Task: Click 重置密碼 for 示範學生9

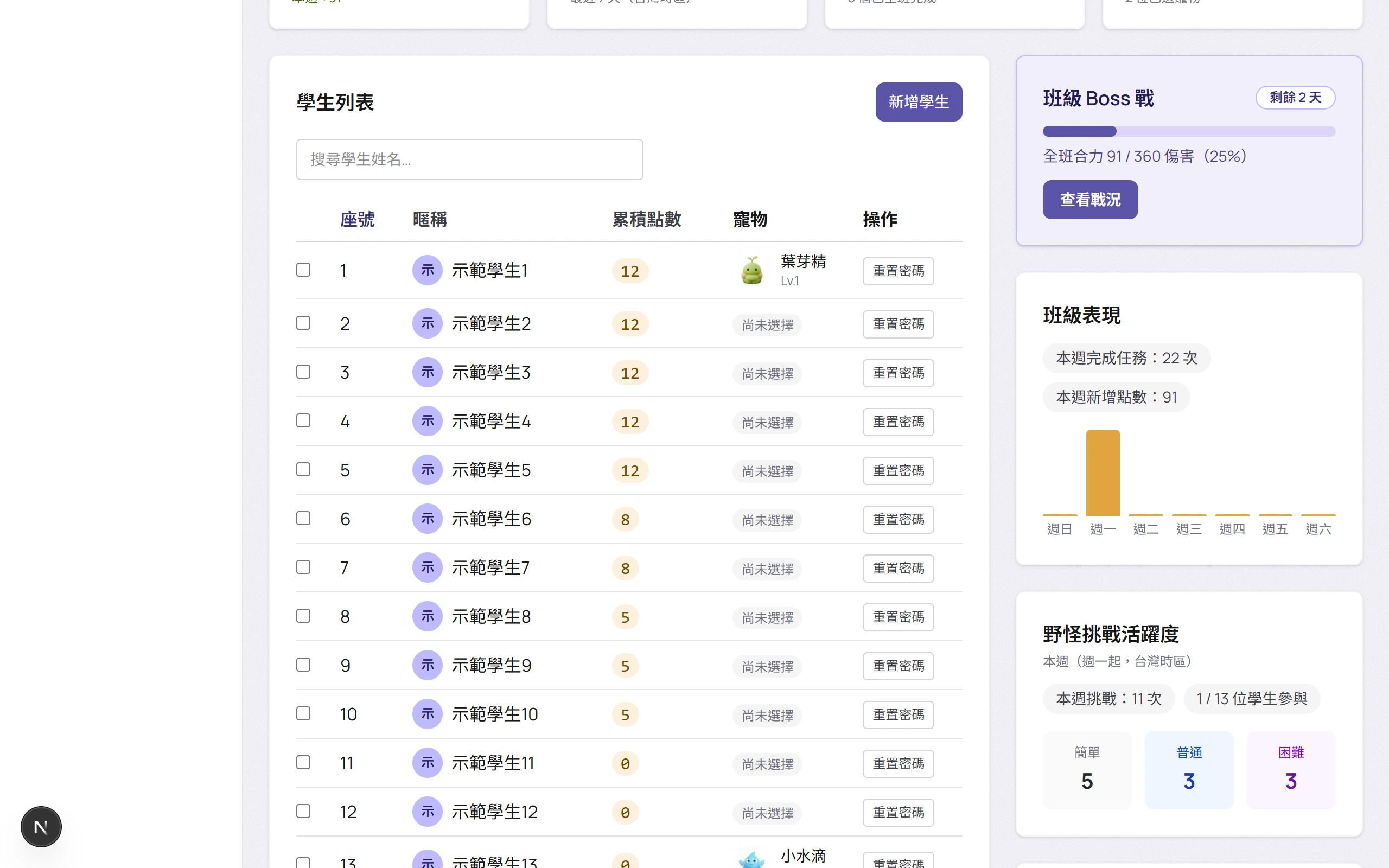Action: tap(897, 665)
